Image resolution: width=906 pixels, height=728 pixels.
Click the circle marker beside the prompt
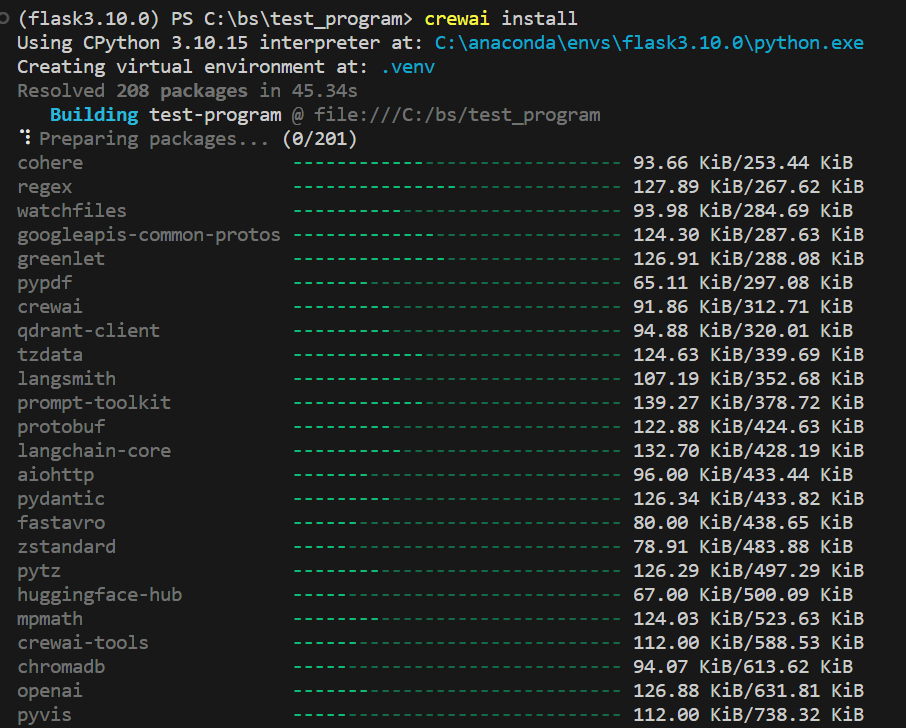click(4, 18)
